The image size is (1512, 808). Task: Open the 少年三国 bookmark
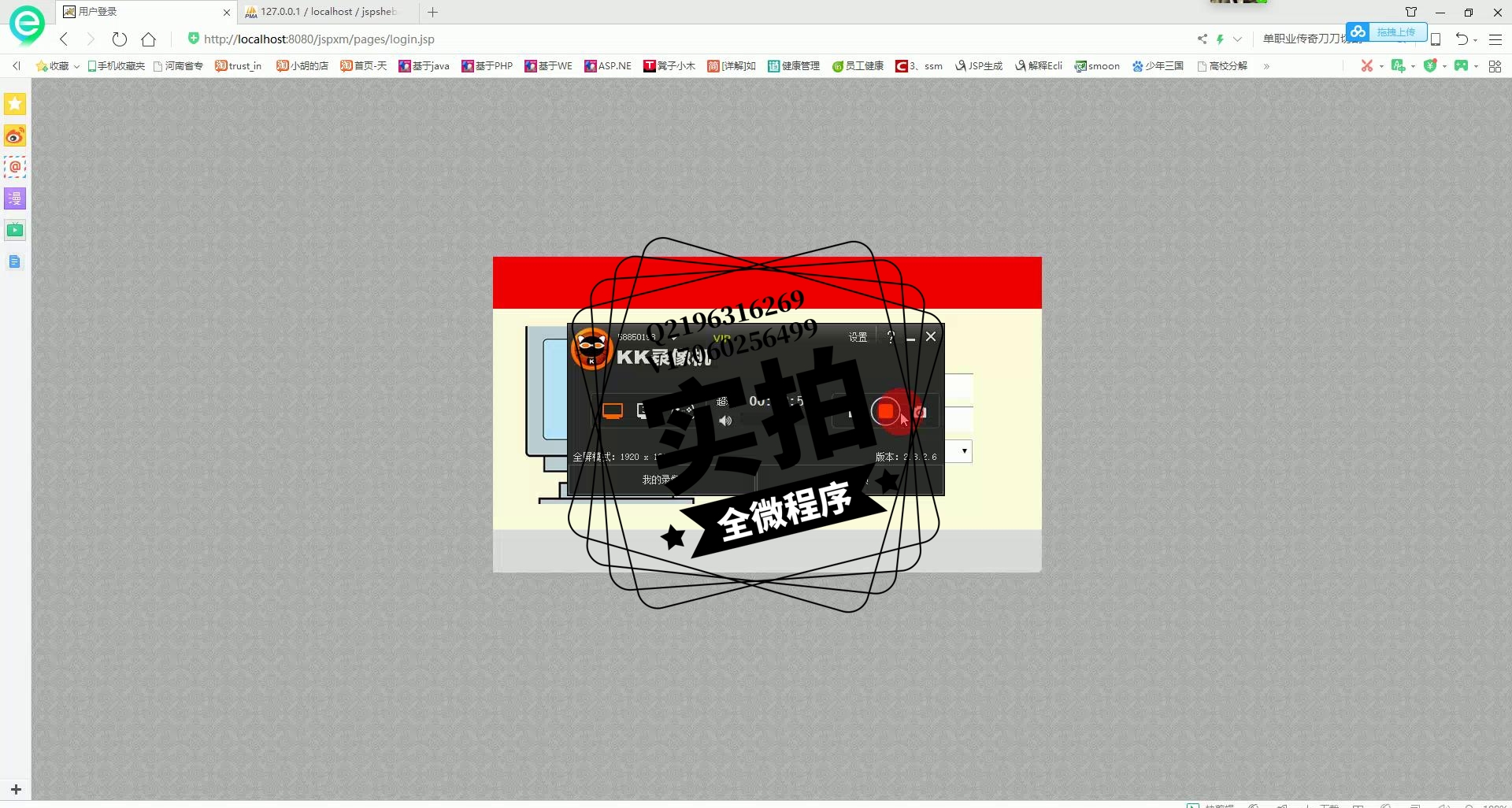(x=1158, y=66)
